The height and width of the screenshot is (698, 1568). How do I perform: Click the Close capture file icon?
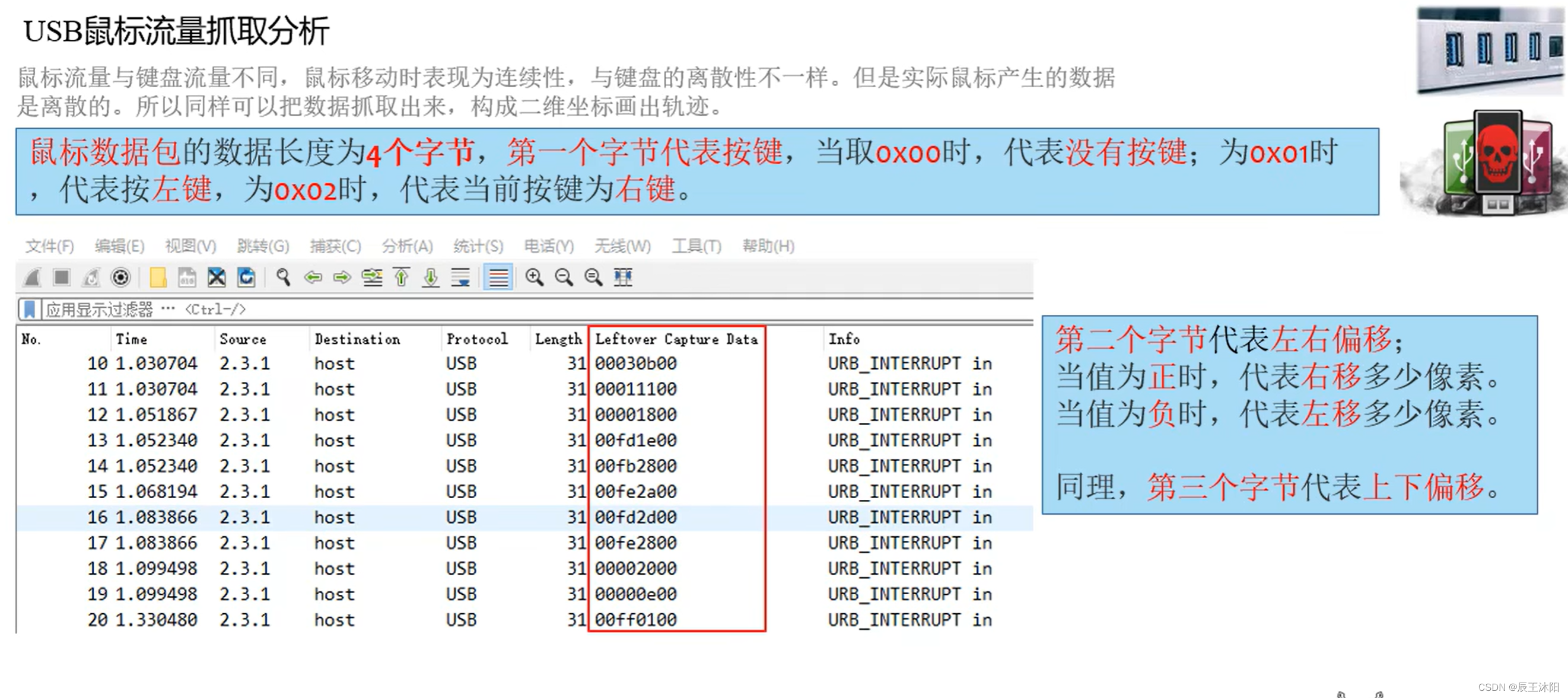[217, 278]
